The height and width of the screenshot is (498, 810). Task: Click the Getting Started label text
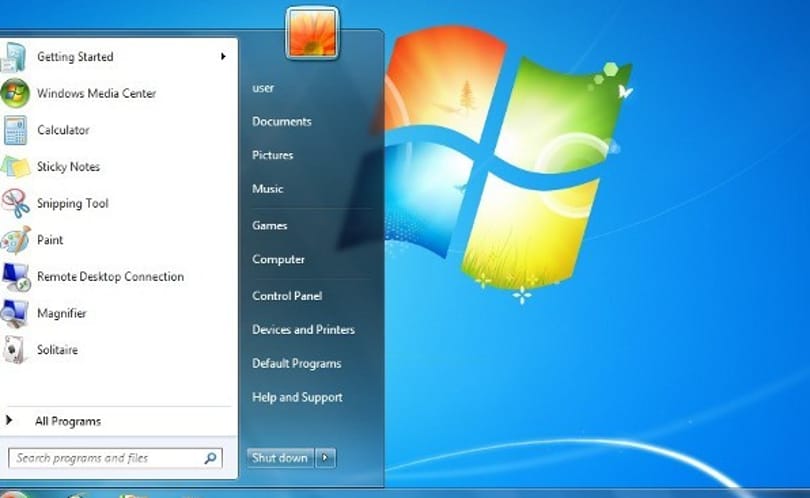(x=75, y=57)
